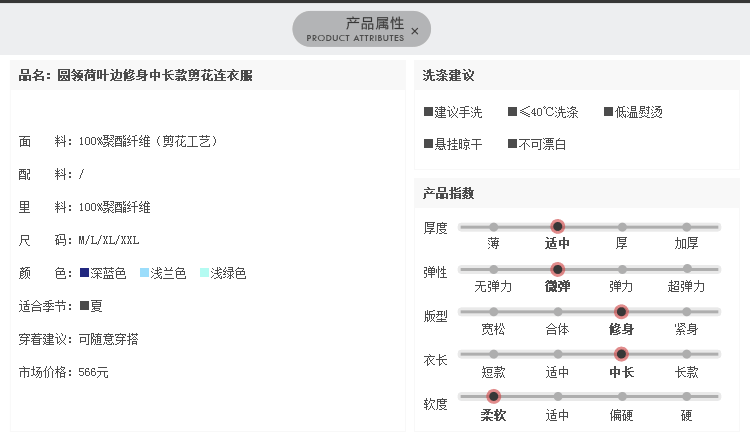Set 版型 slider to 合体 point
This screenshot has height=441, width=750.
click(x=558, y=312)
